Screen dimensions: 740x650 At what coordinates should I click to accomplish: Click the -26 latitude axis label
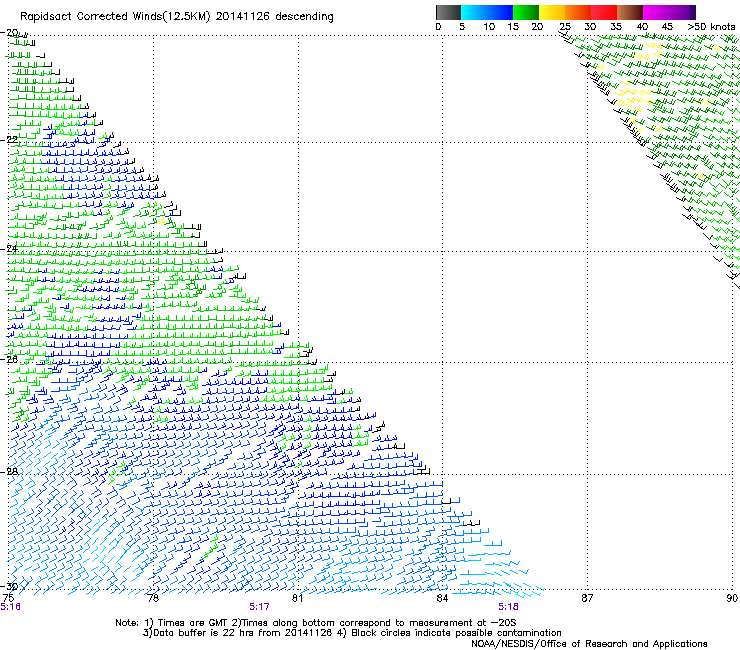click(x=9, y=359)
